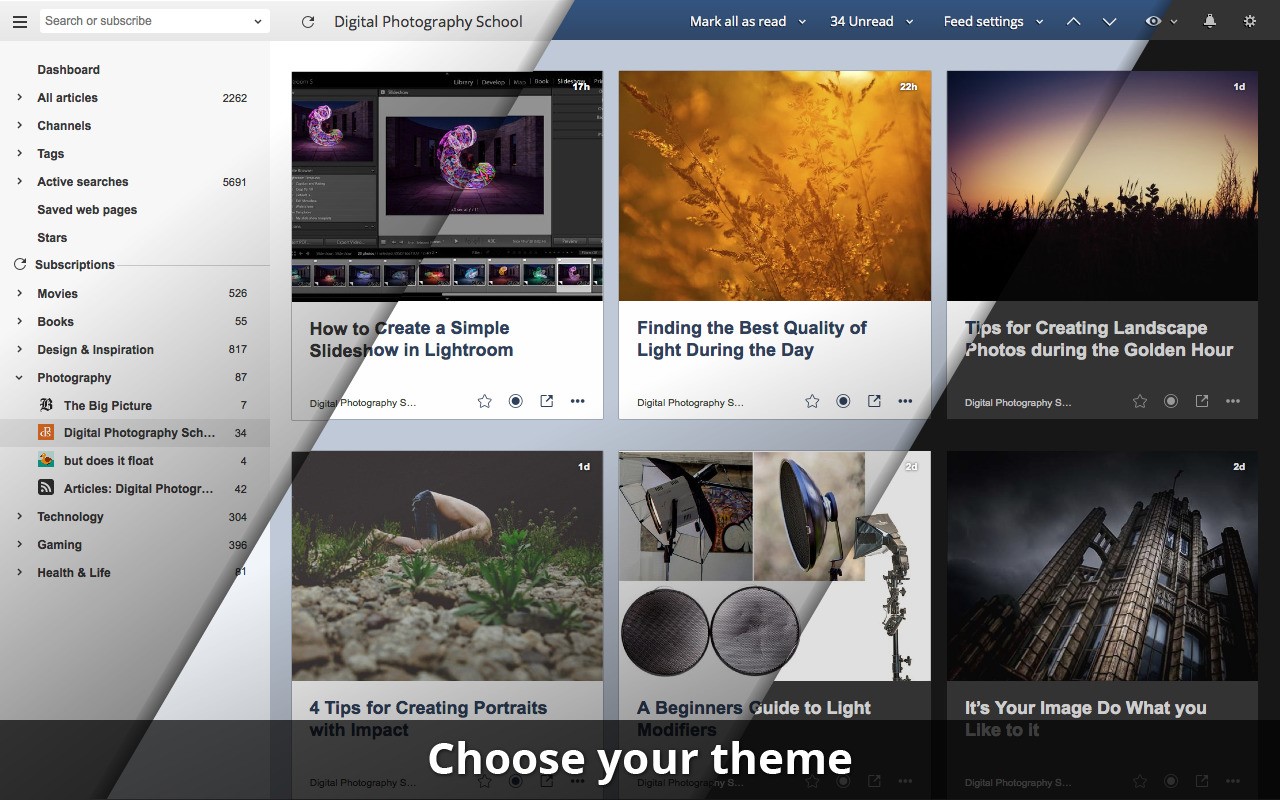Expand the Channels section
This screenshot has height=800, width=1280.
[20, 125]
